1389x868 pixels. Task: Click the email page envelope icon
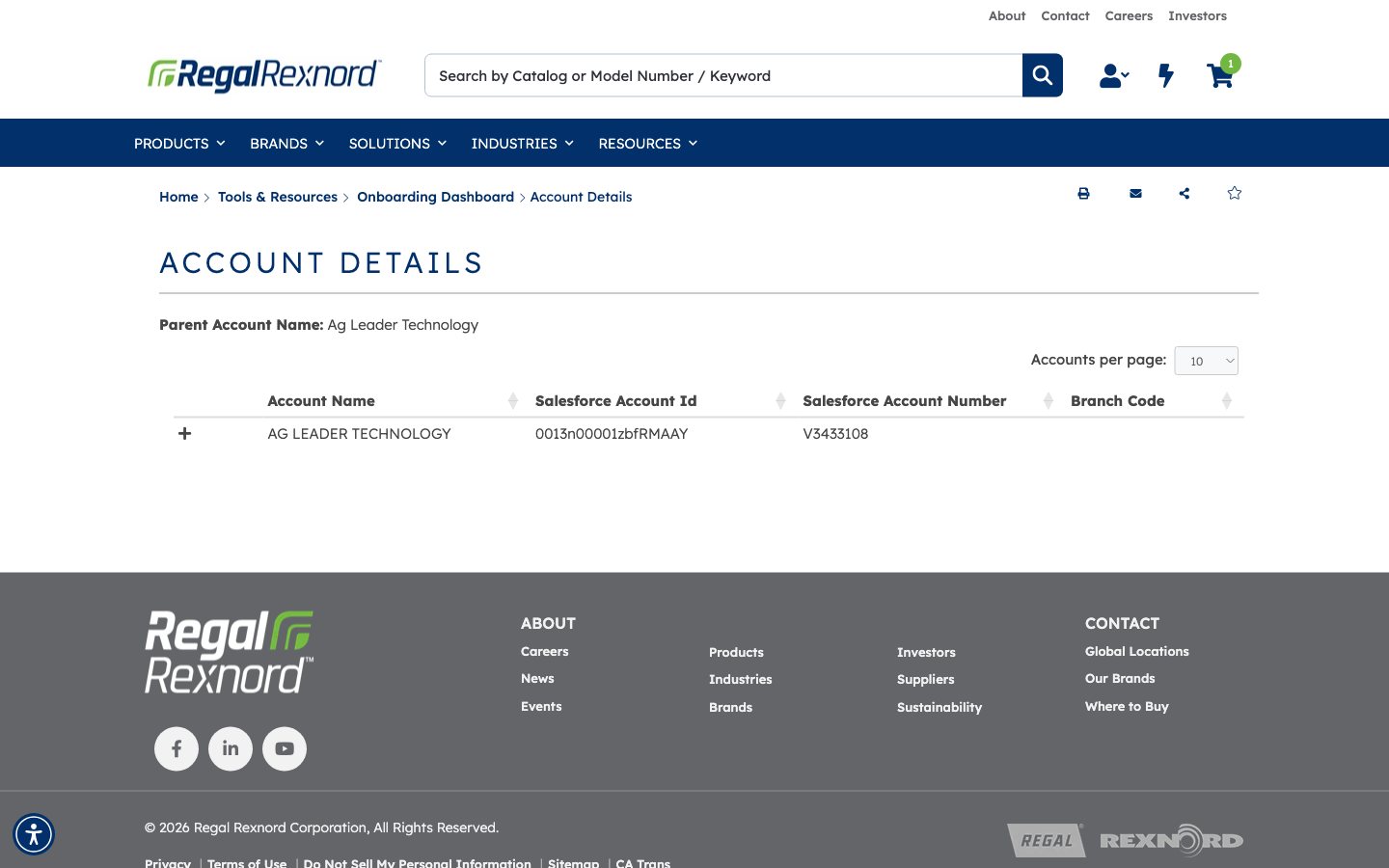pyautogui.click(x=1135, y=194)
